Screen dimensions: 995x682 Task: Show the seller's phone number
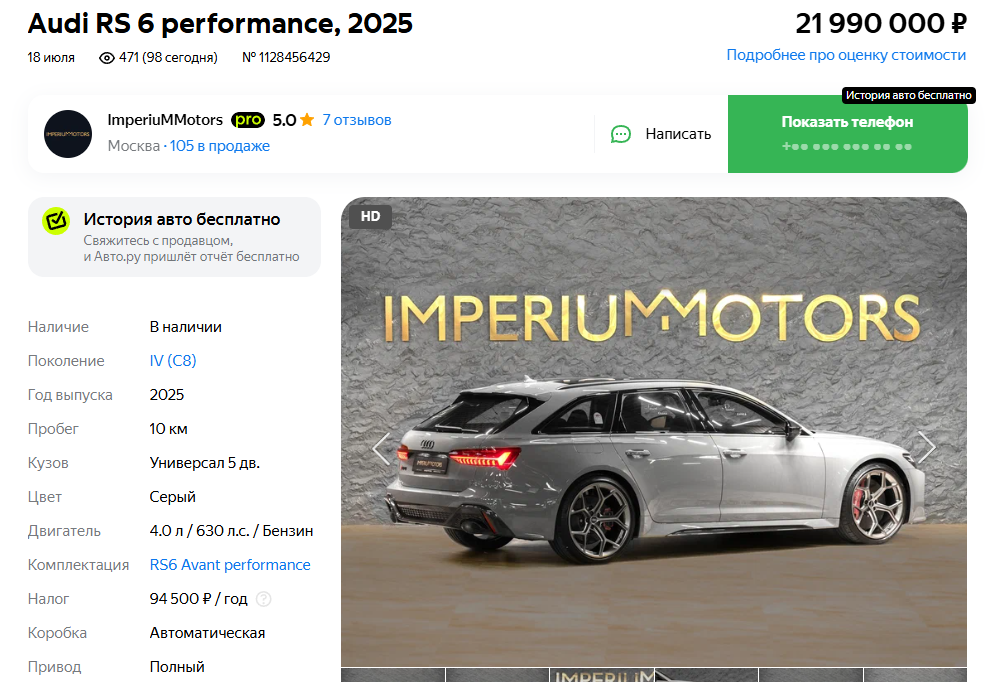click(x=848, y=134)
